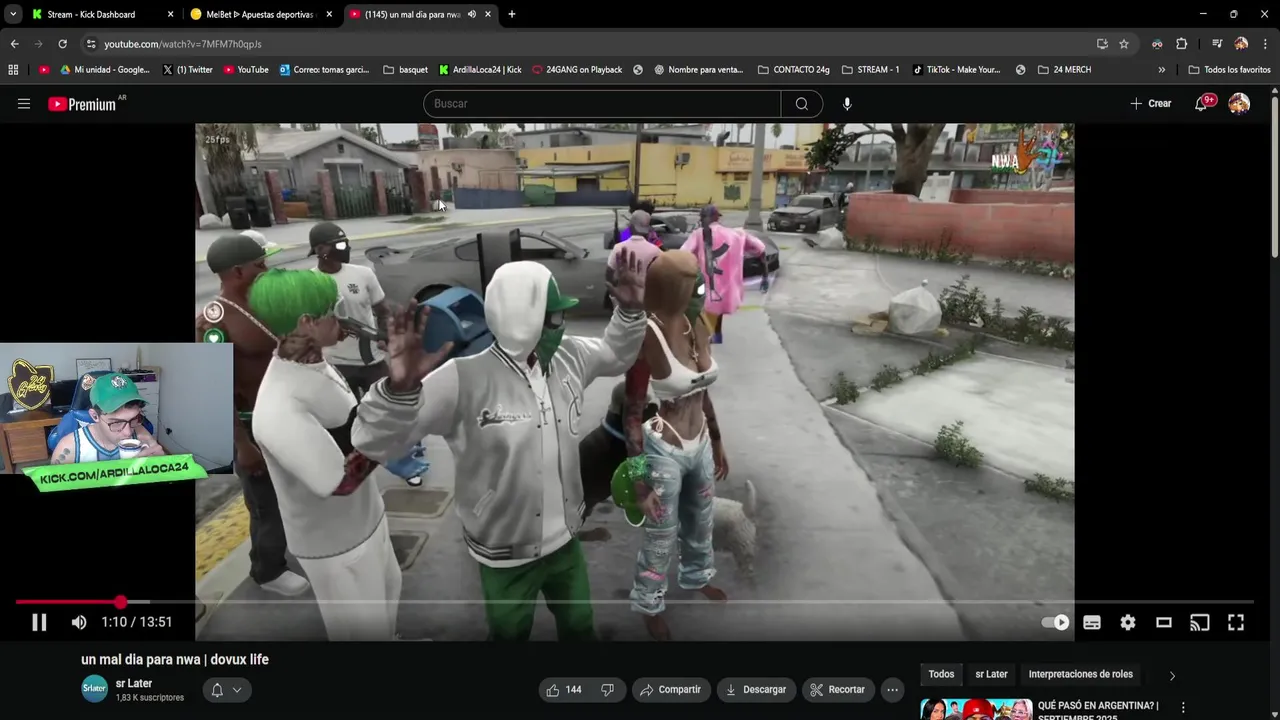Open a new browser tab

(x=512, y=14)
